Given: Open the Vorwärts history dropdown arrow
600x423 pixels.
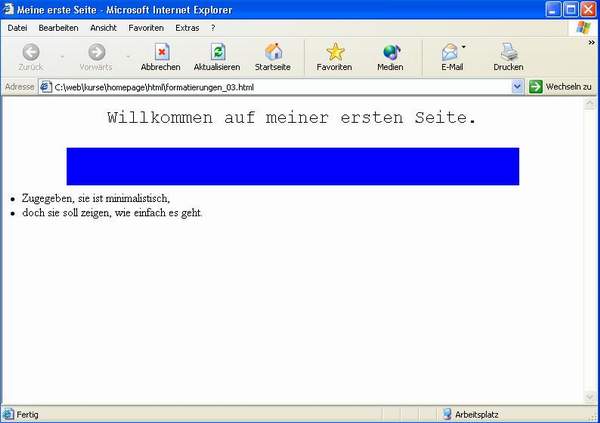Looking at the screenshot, I should pos(128,57).
